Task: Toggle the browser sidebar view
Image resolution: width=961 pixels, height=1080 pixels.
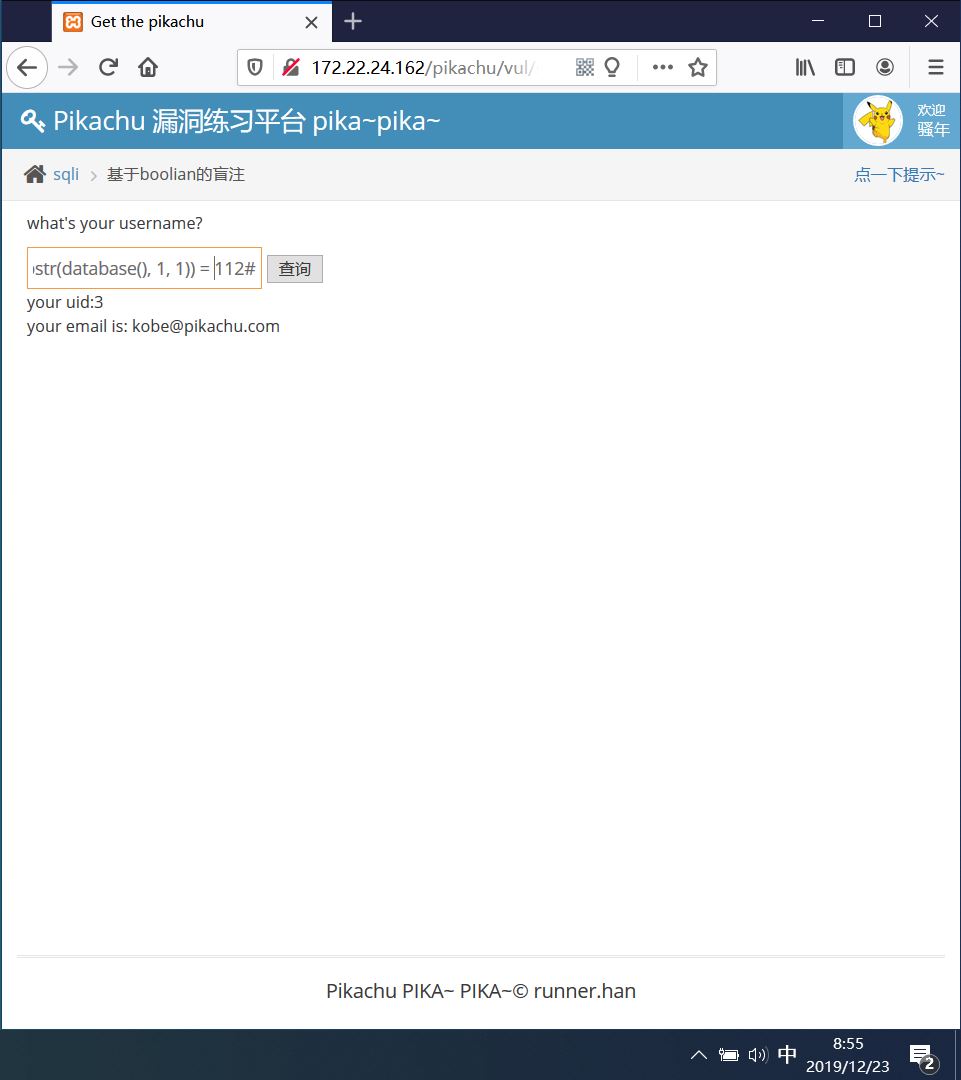Action: 845,68
